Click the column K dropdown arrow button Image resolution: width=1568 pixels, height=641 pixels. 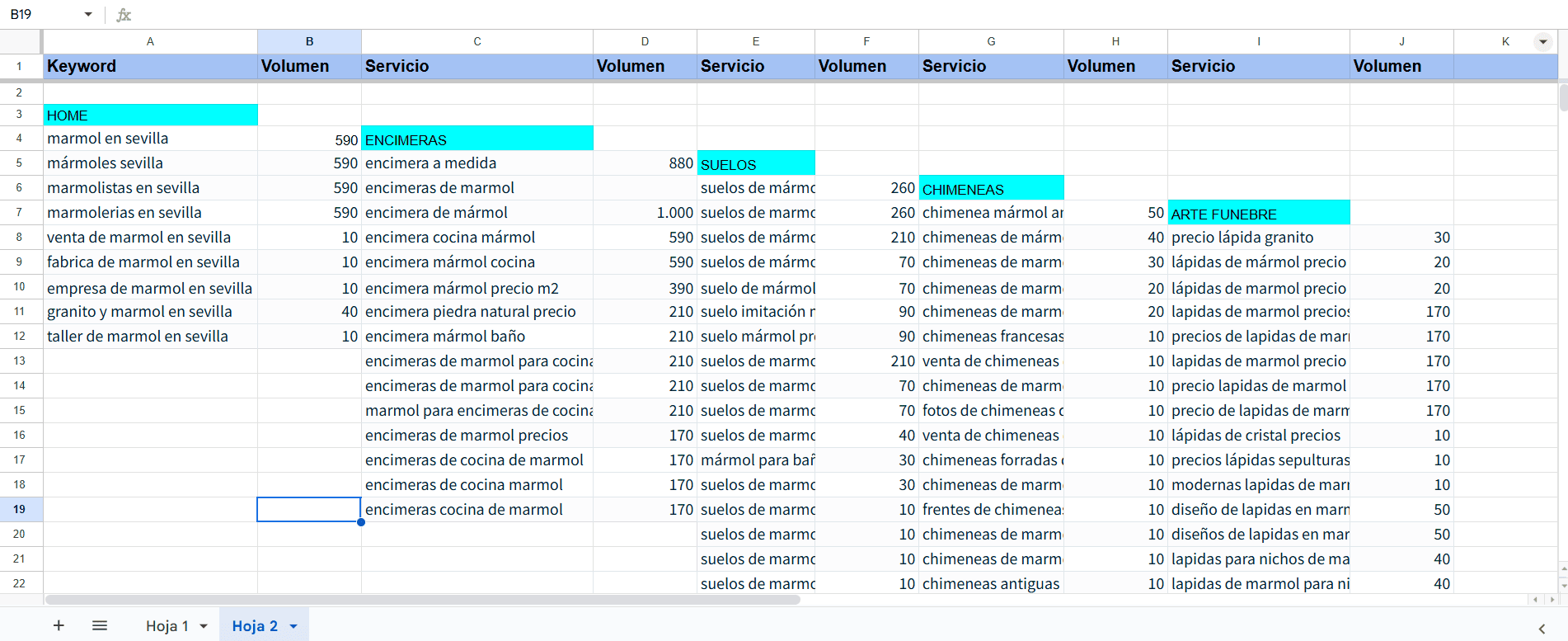click(x=1542, y=41)
